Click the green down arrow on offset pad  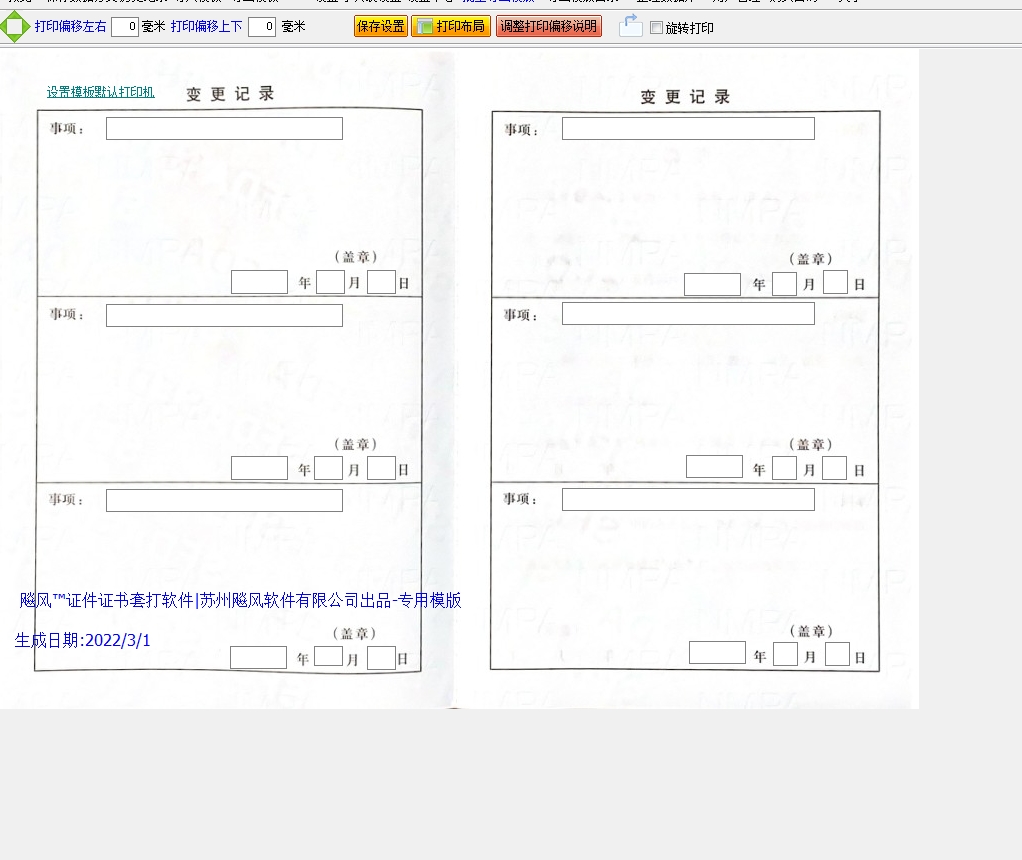point(14,38)
